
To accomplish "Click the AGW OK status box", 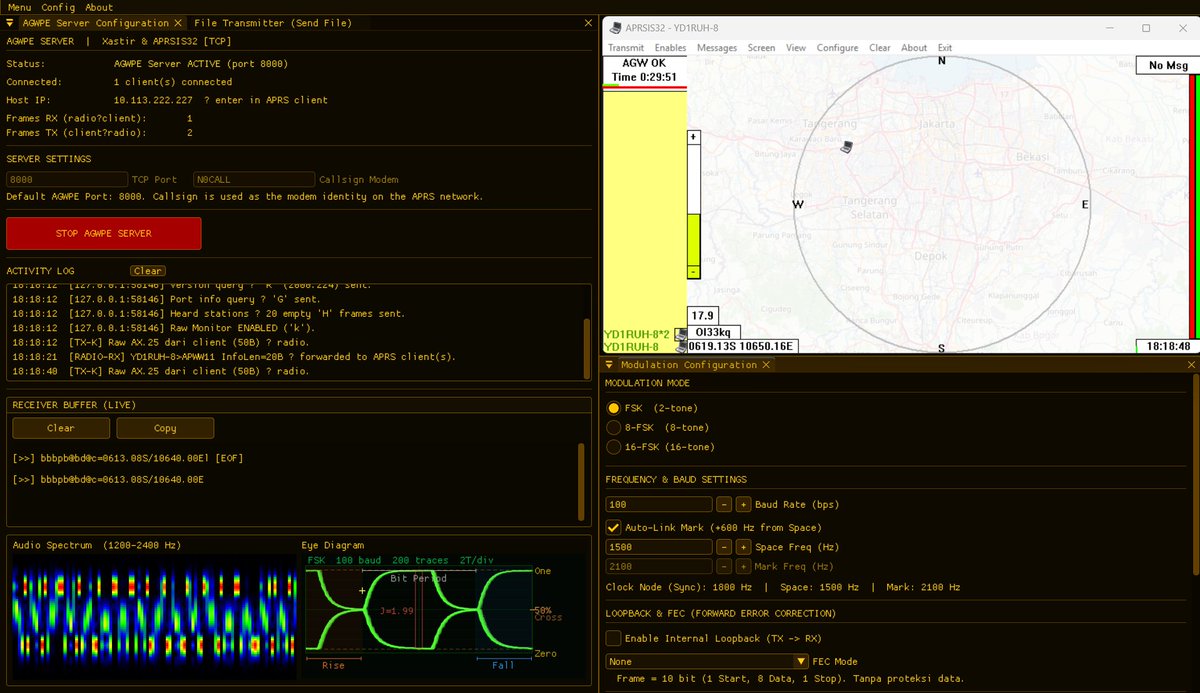I will click(644, 70).
